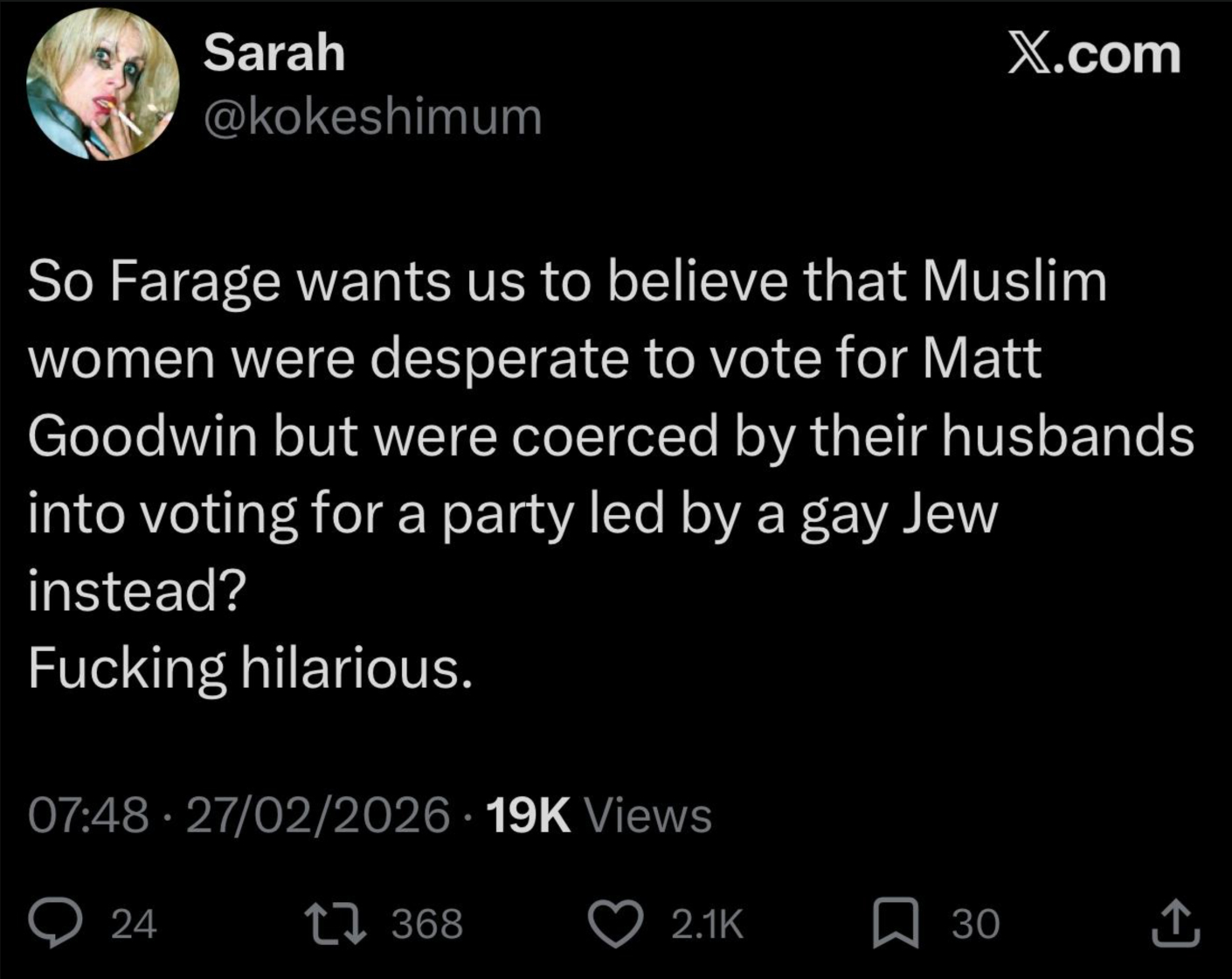The width and height of the screenshot is (1232, 979).
Task: Repost the tweet using arrows icon
Action: pos(335,924)
